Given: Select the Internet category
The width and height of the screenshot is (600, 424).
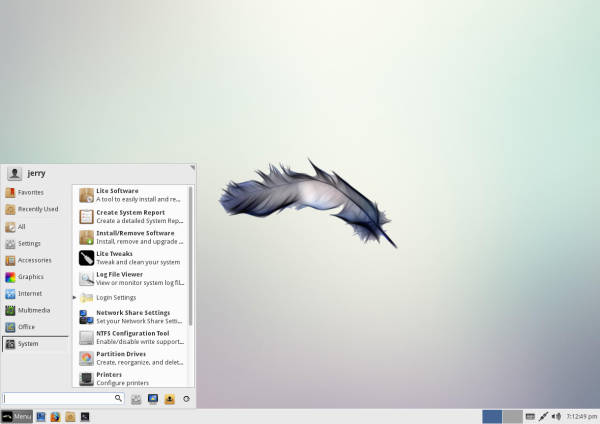Looking at the screenshot, I should click(30, 293).
